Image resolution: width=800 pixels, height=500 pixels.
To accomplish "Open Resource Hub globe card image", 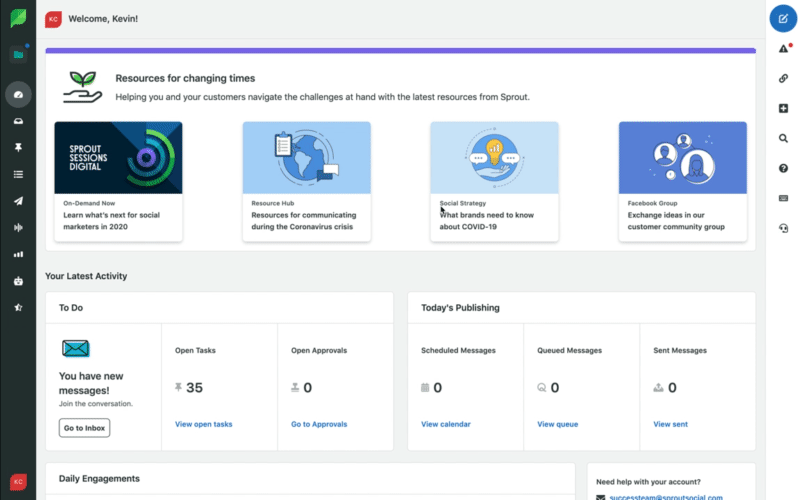I will tap(307, 158).
